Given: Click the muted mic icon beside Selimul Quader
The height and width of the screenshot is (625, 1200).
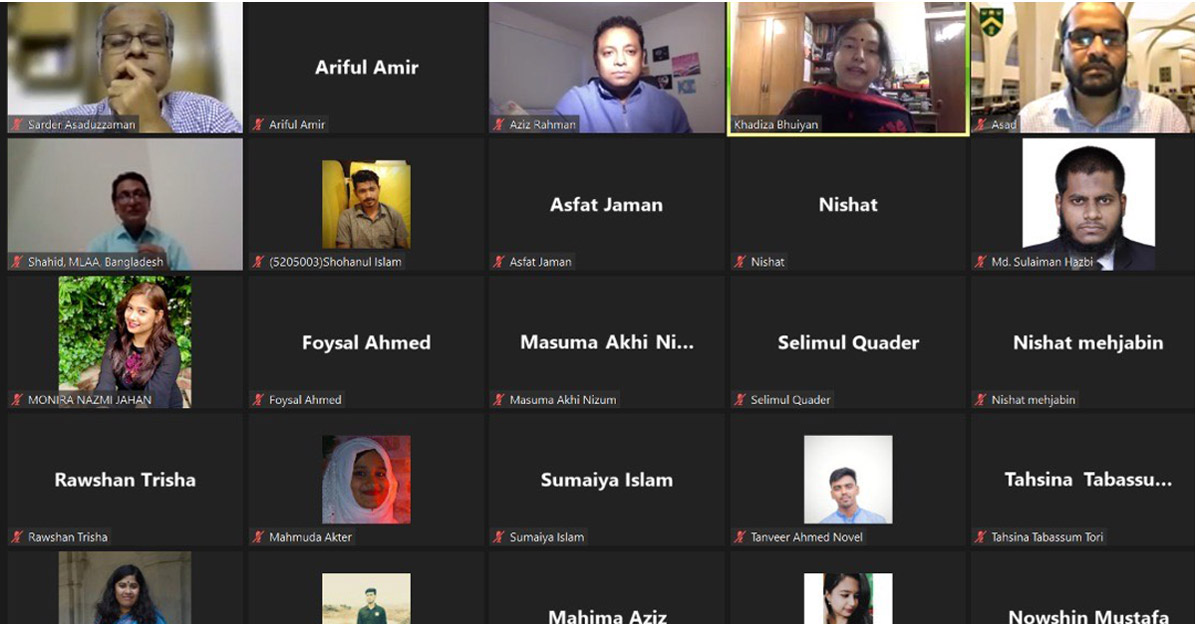Looking at the screenshot, I should pos(740,400).
